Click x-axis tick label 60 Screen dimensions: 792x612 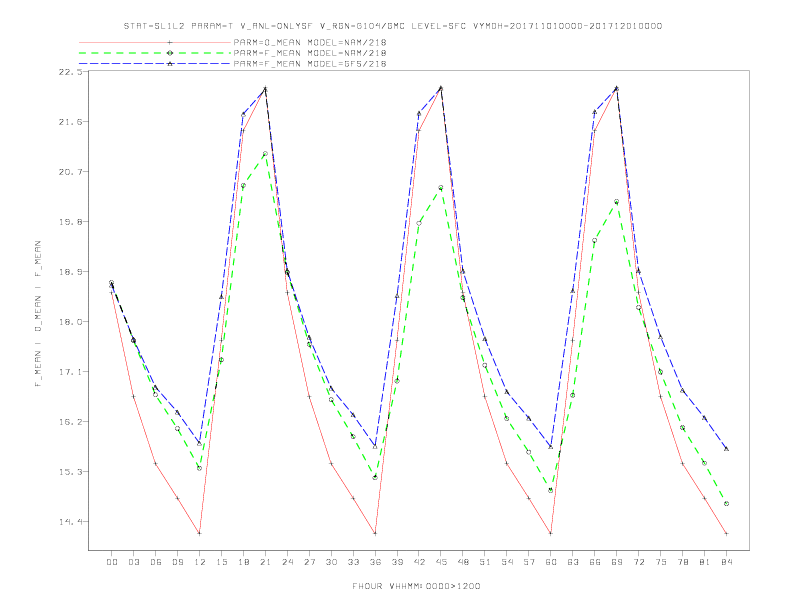tap(551, 562)
